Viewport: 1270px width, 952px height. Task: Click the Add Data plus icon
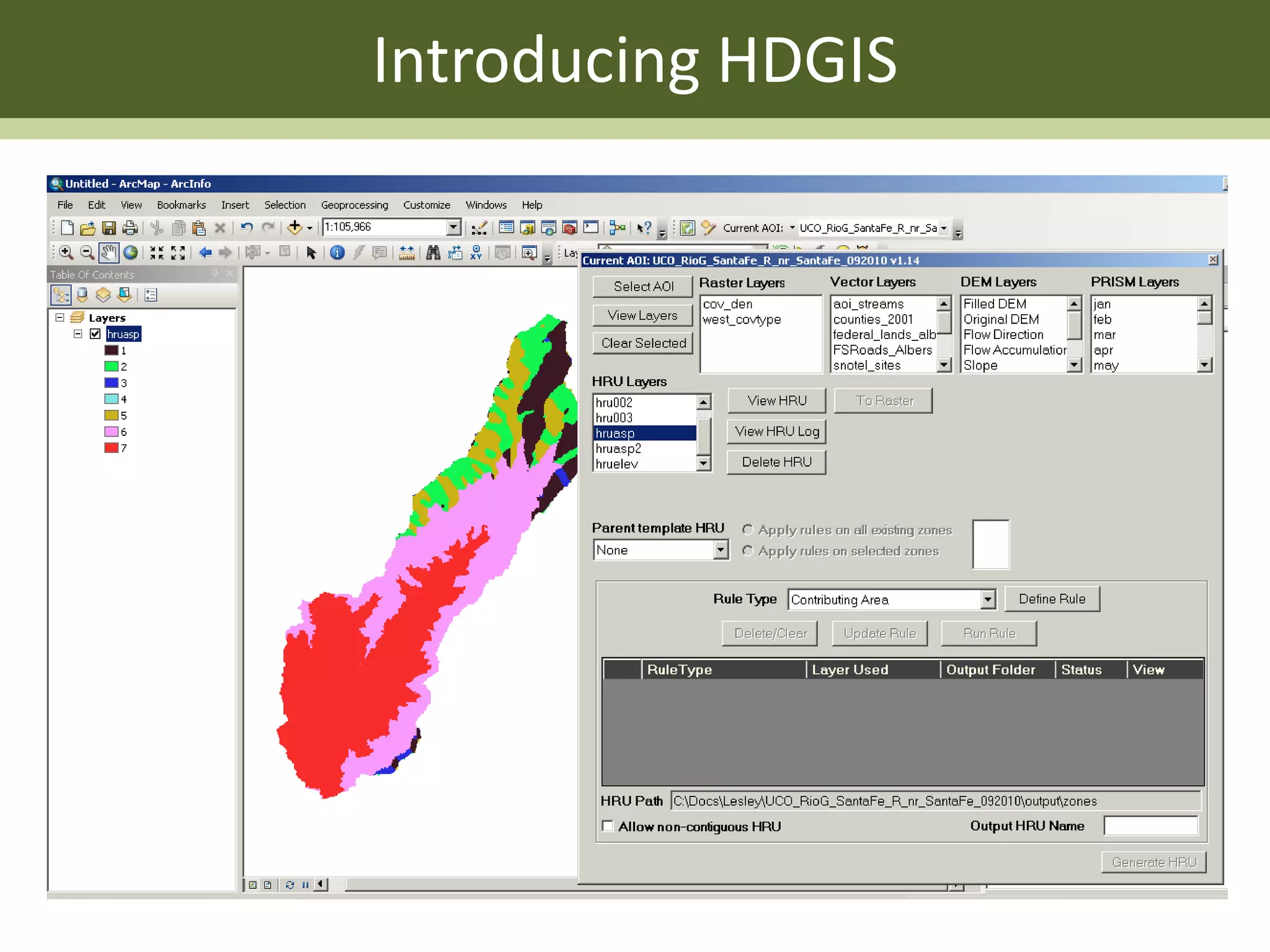click(295, 228)
